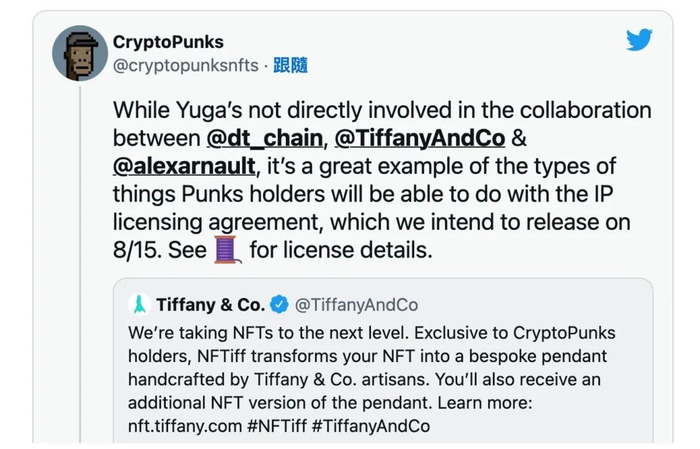This screenshot has height=449, width=700.
Task: Open the Twitter bird logo
Action: click(x=639, y=40)
